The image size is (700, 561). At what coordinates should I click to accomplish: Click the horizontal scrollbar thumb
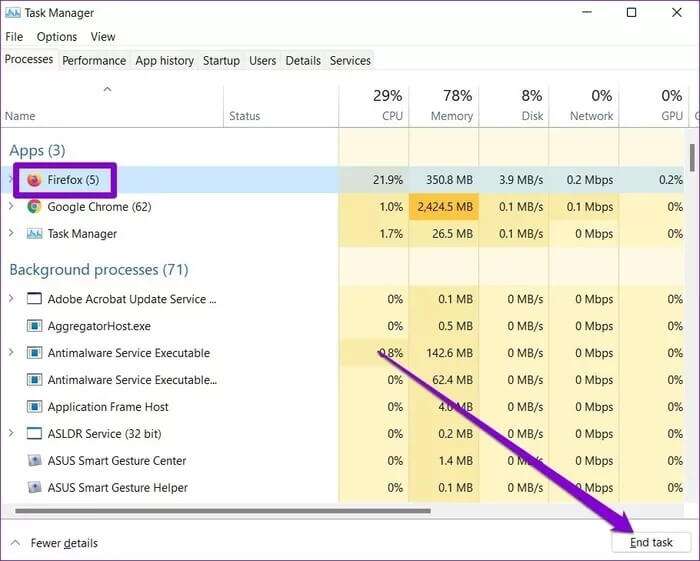(x=223, y=511)
